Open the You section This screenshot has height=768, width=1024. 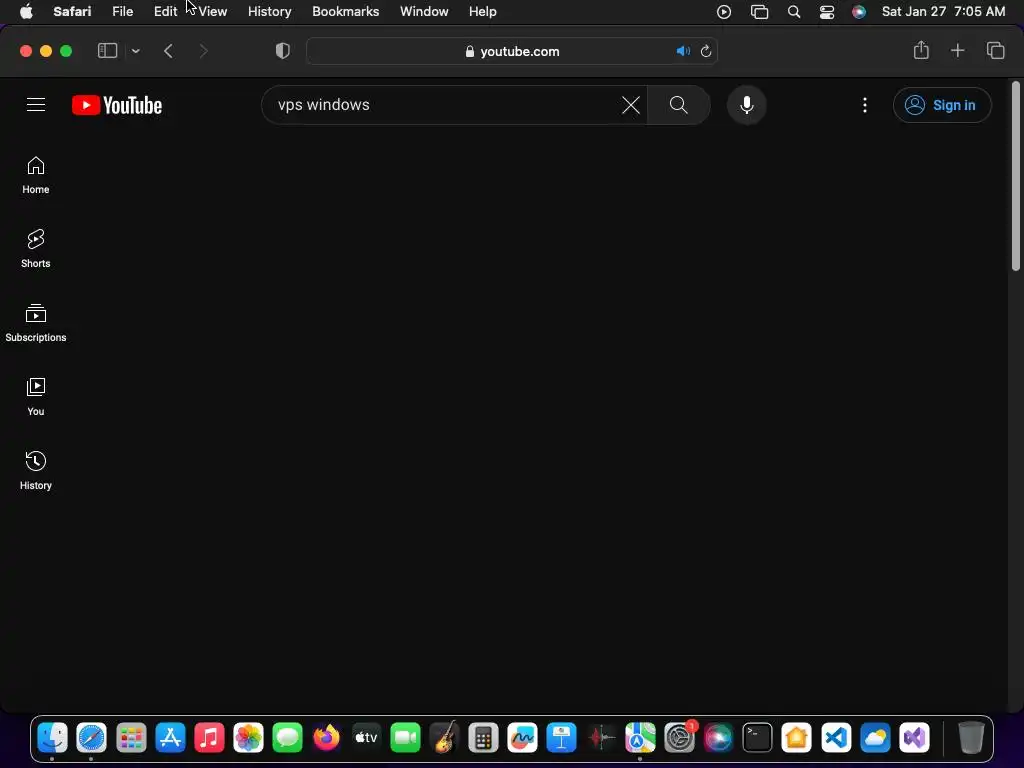[36, 396]
